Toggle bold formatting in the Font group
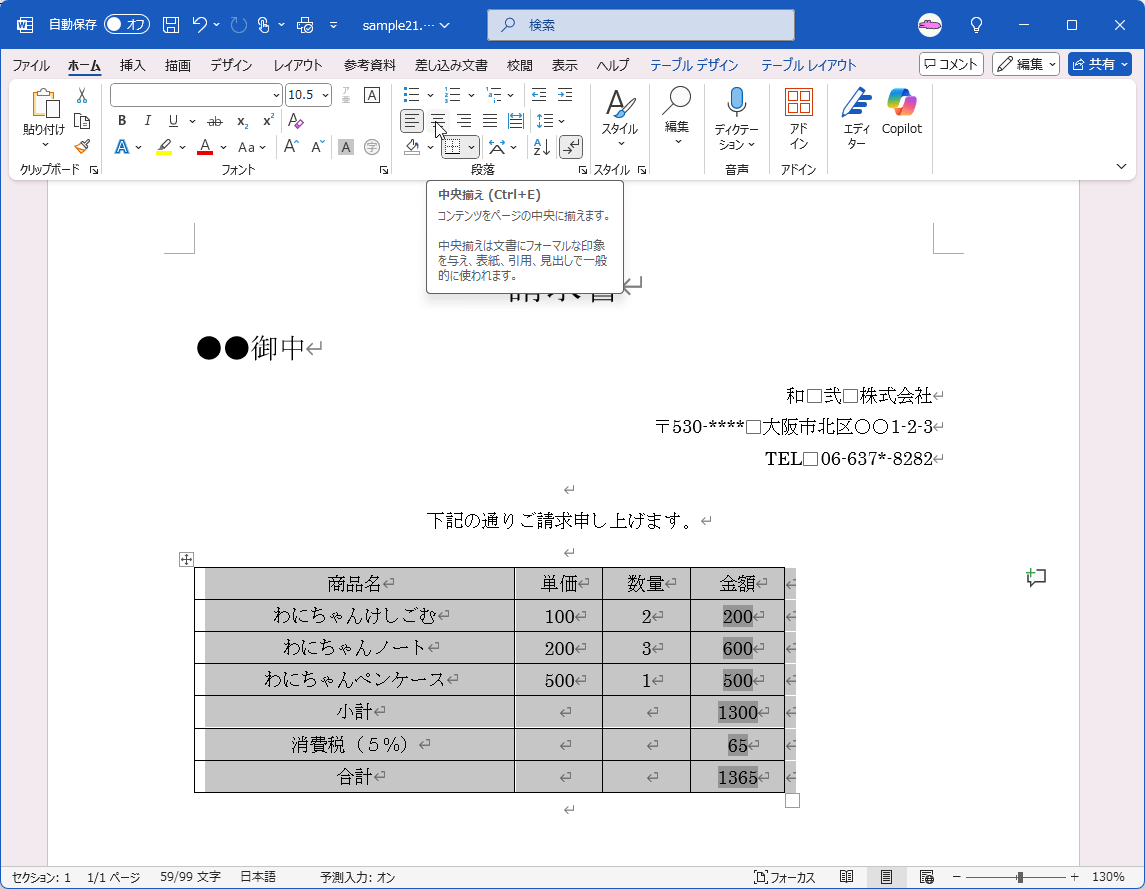Image resolution: width=1145 pixels, height=889 pixels. point(121,121)
